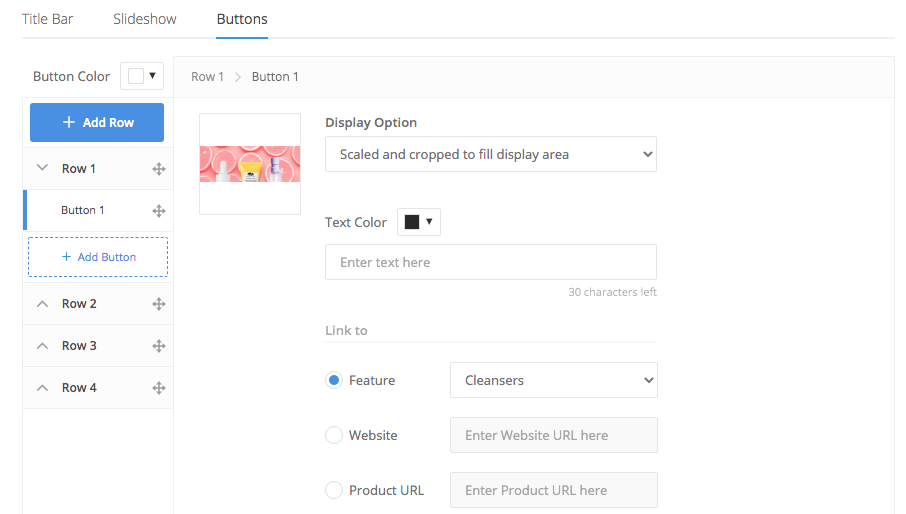The width and height of the screenshot is (906, 514).
Task: Select the Website link option
Action: (334, 435)
